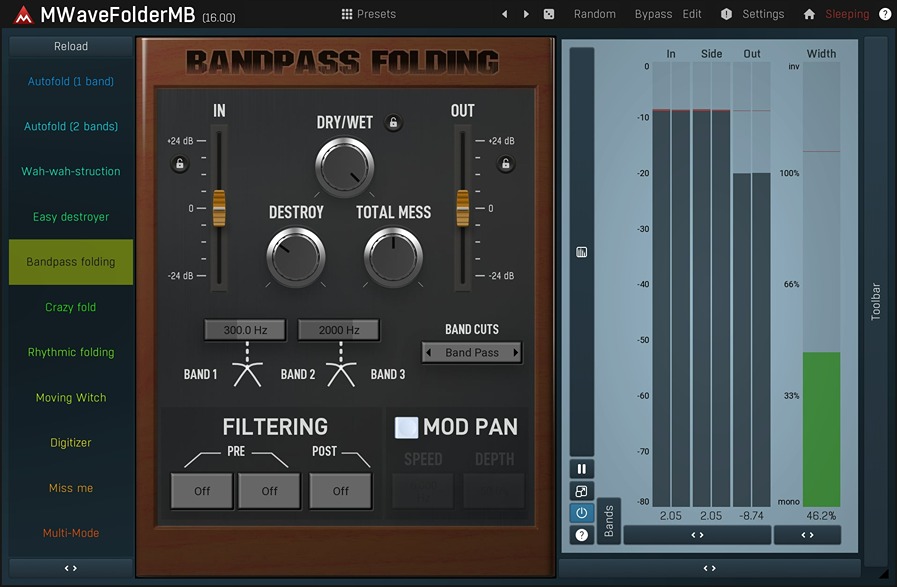Open the Band Cuts Band Pass dropdown
This screenshot has height=587, width=897.
pyautogui.click(x=471, y=351)
